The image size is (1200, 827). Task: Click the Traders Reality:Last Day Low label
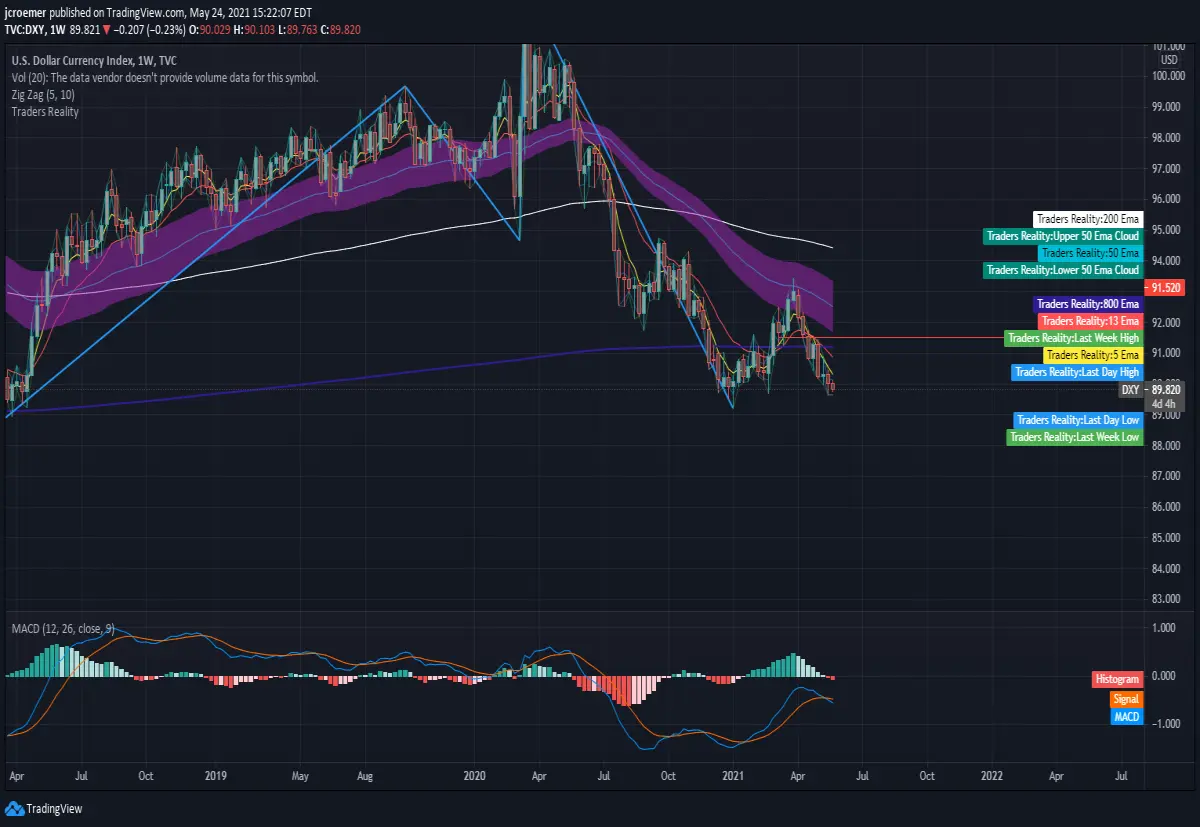pos(1078,420)
